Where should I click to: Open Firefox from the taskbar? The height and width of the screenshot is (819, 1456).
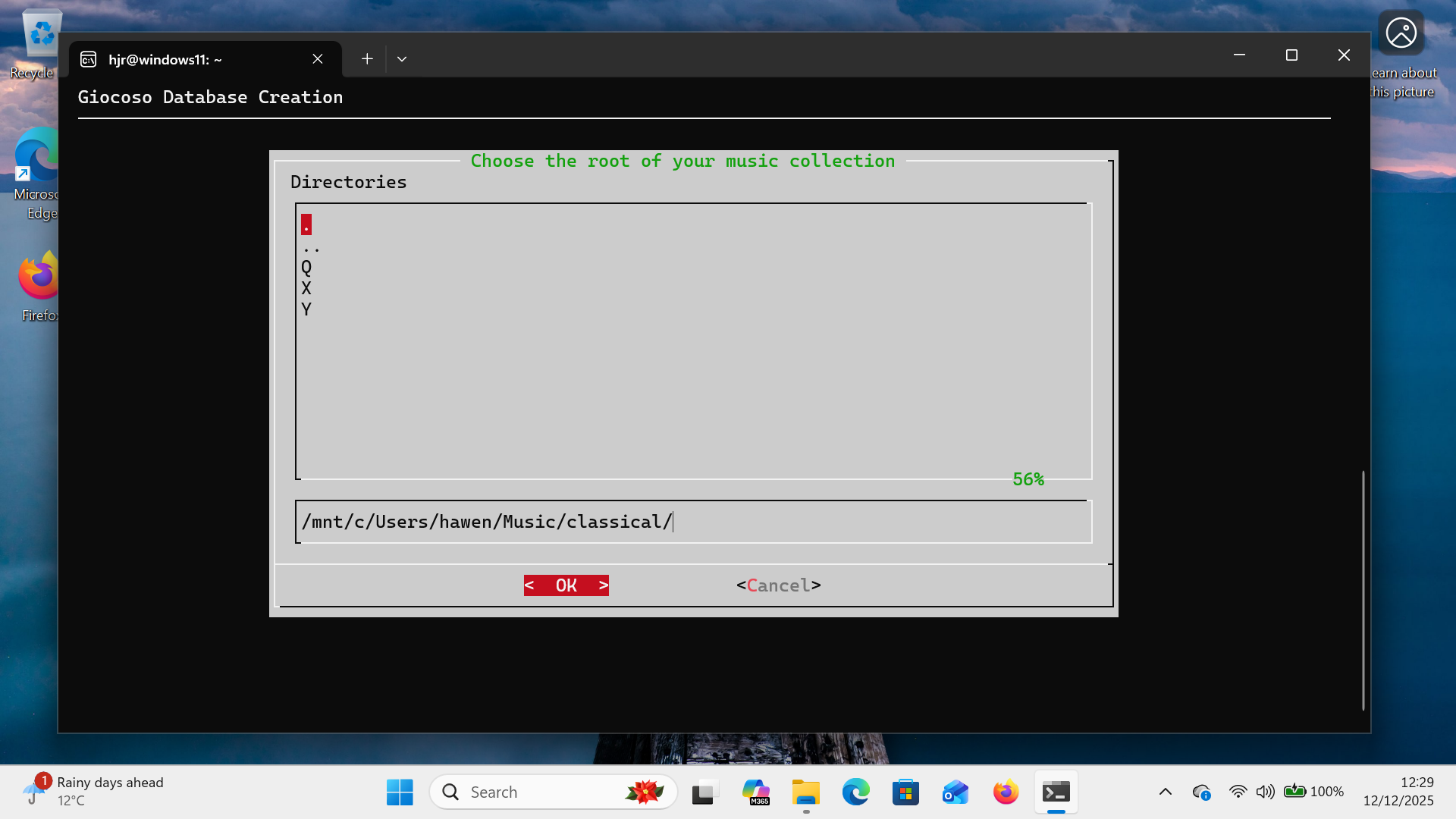pyautogui.click(x=1005, y=791)
